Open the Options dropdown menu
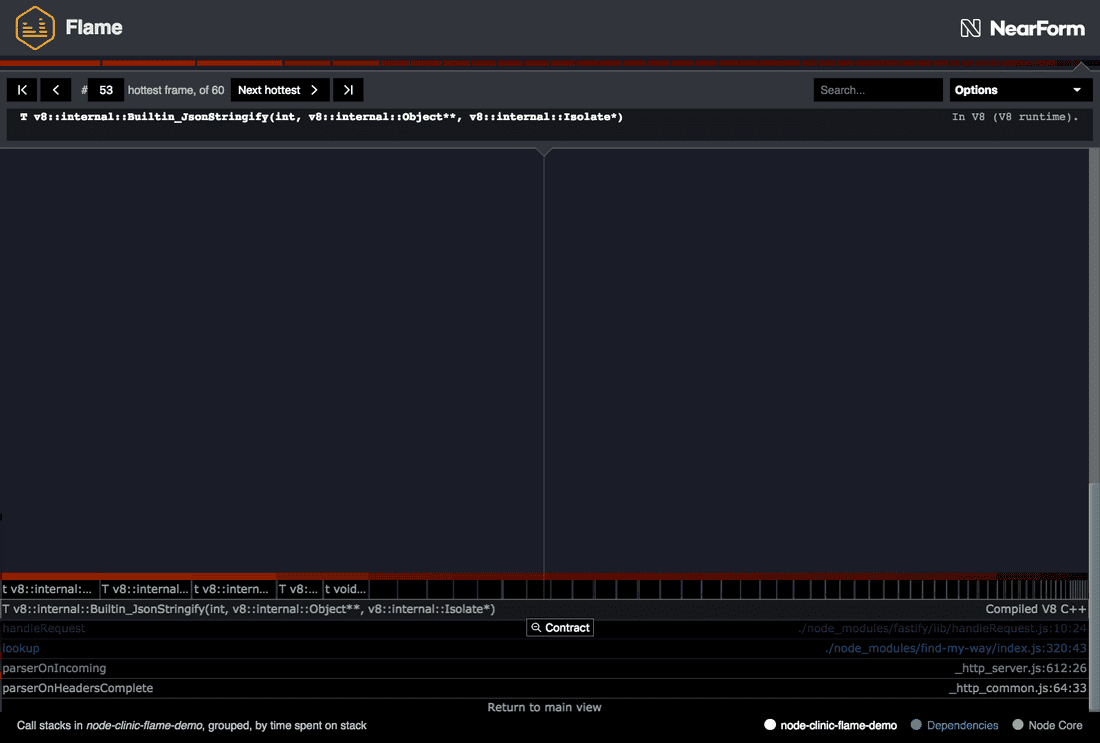Viewport: 1100px width, 743px height. click(x=1020, y=90)
